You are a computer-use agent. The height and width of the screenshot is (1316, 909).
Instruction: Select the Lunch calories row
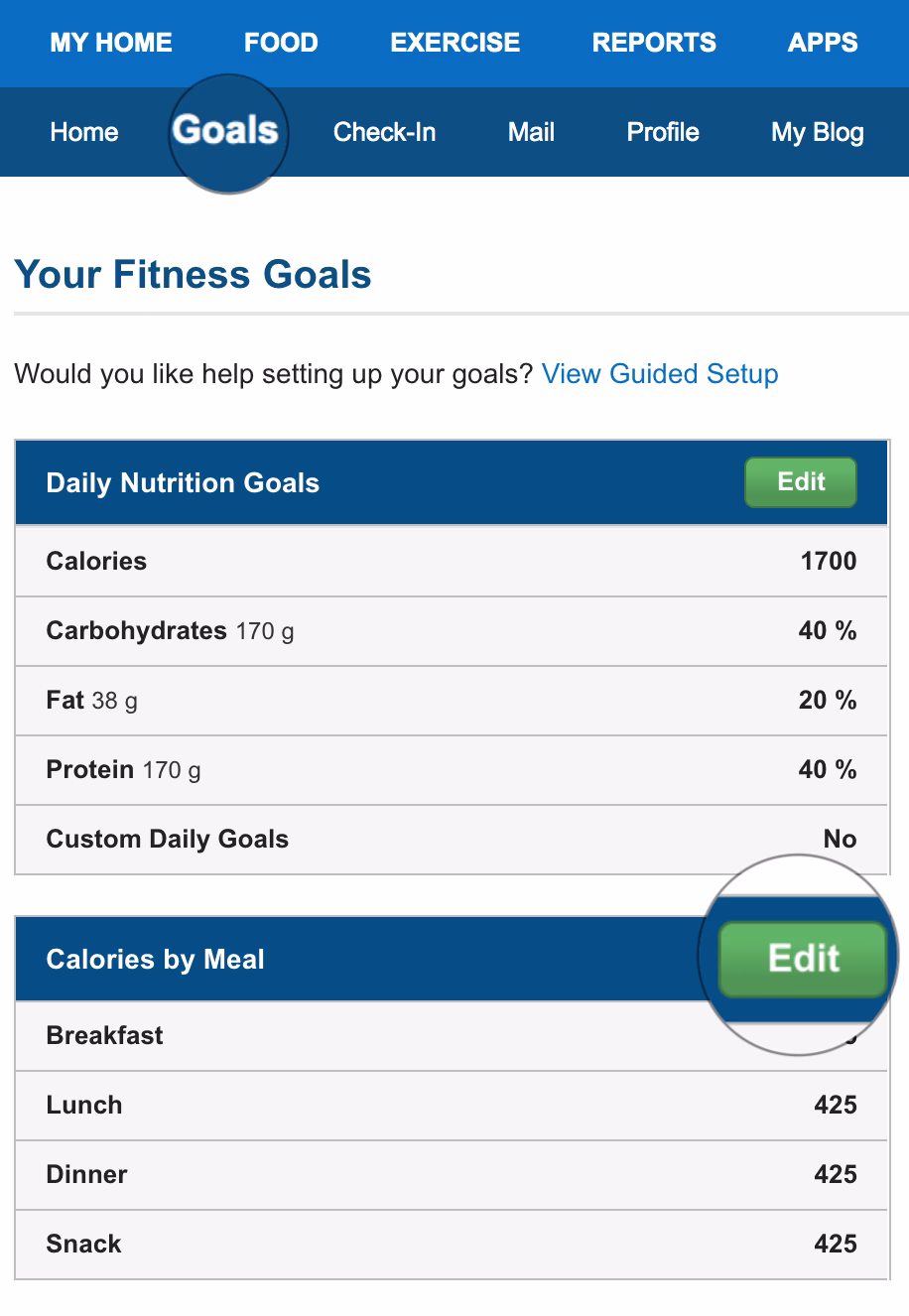(x=452, y=1106)
